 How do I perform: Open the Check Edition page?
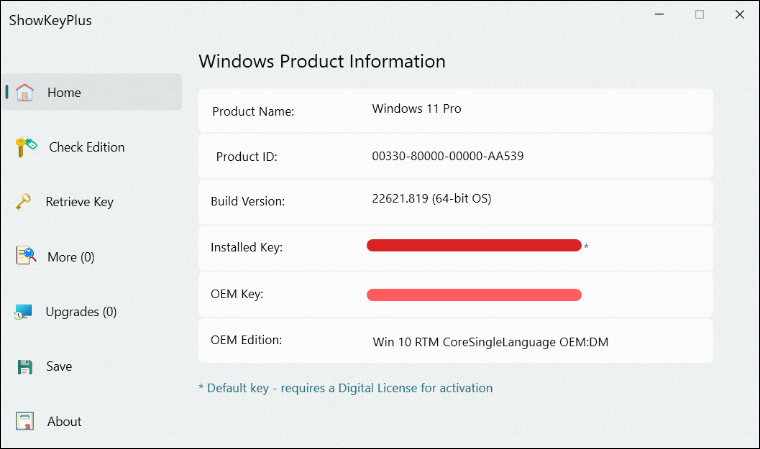point(87,147)
